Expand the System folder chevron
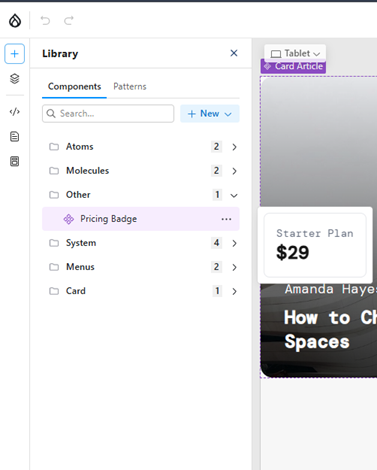 tap(234, 243)
